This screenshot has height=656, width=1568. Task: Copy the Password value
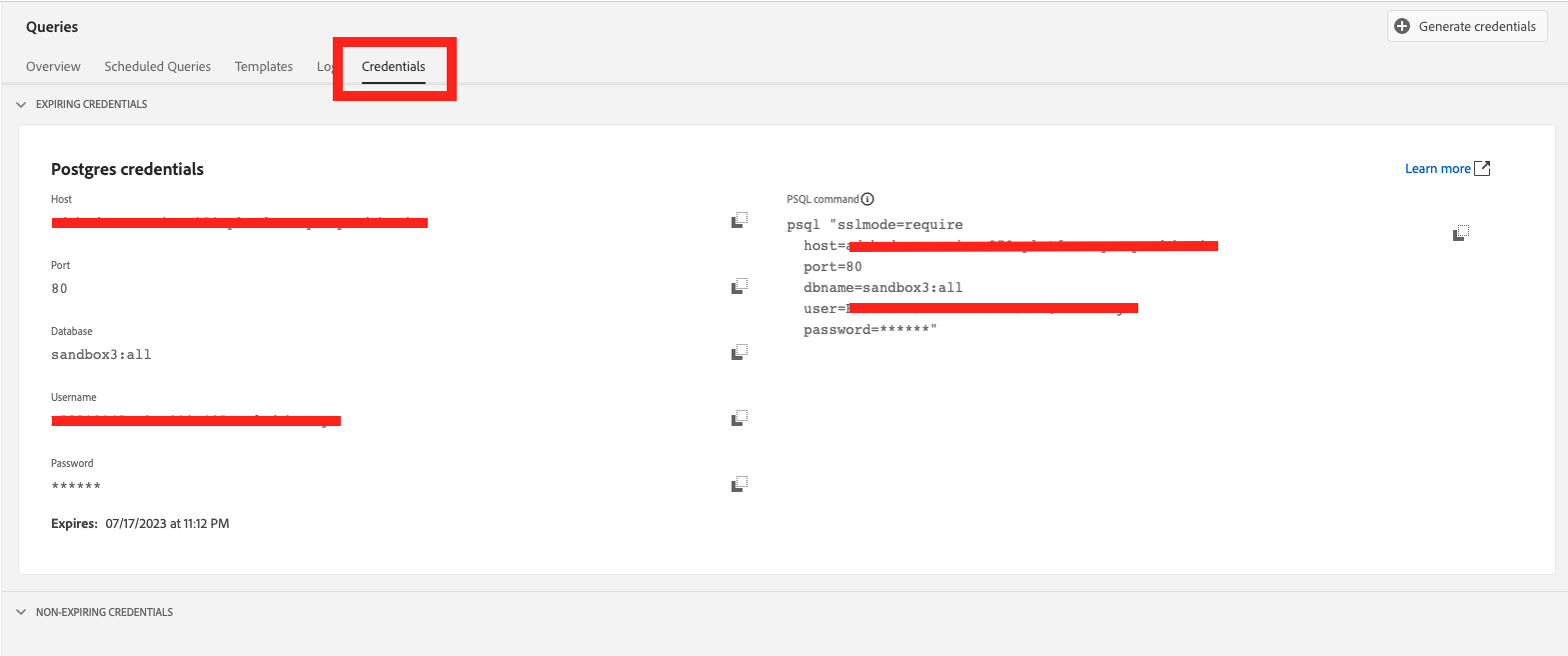[740, 484]
